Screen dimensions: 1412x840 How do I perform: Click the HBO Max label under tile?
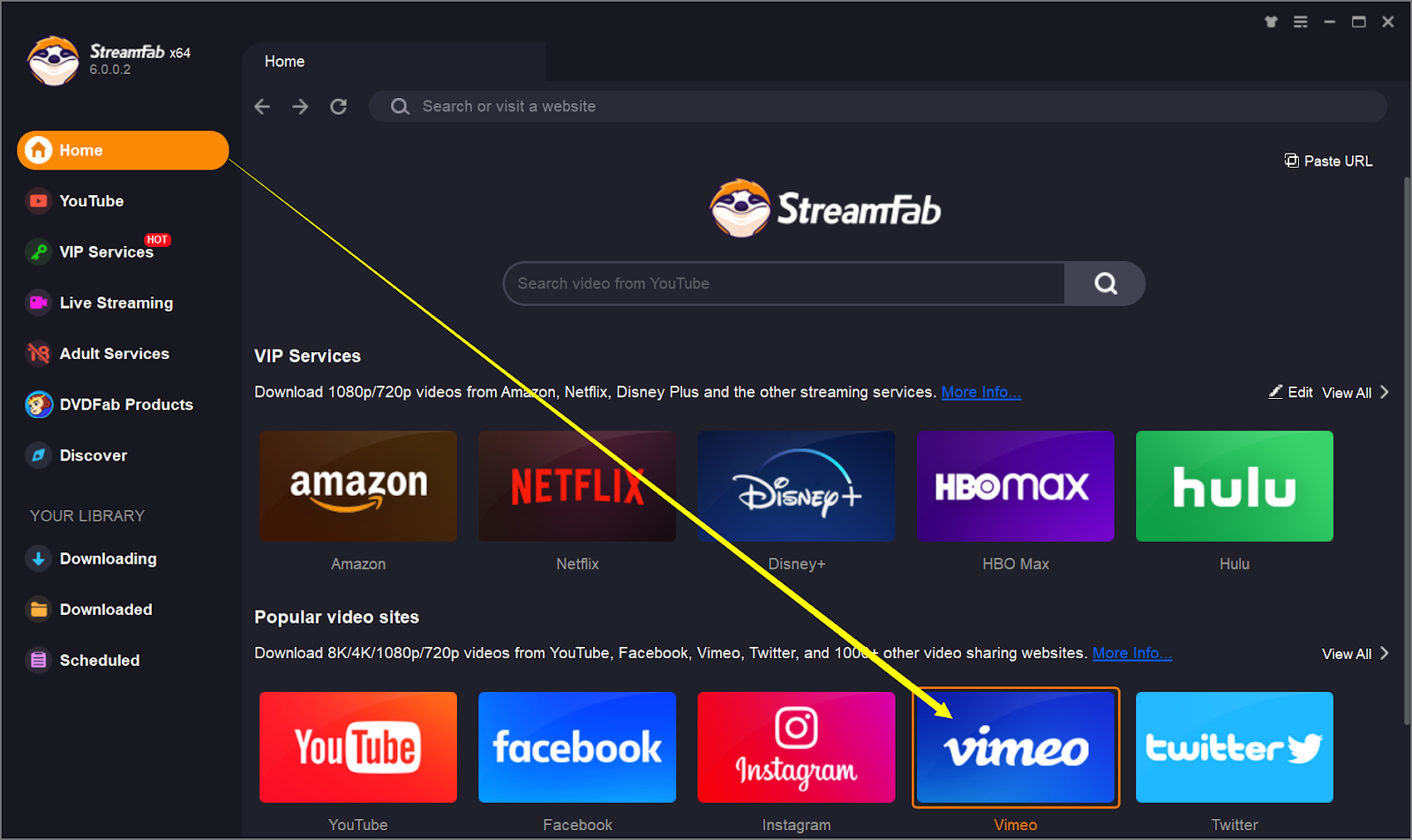pos(1016,564)
